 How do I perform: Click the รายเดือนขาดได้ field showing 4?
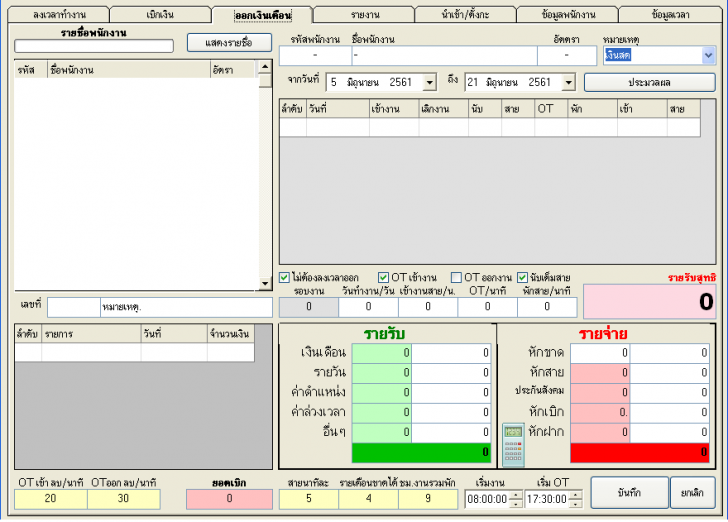coord(368,499)
